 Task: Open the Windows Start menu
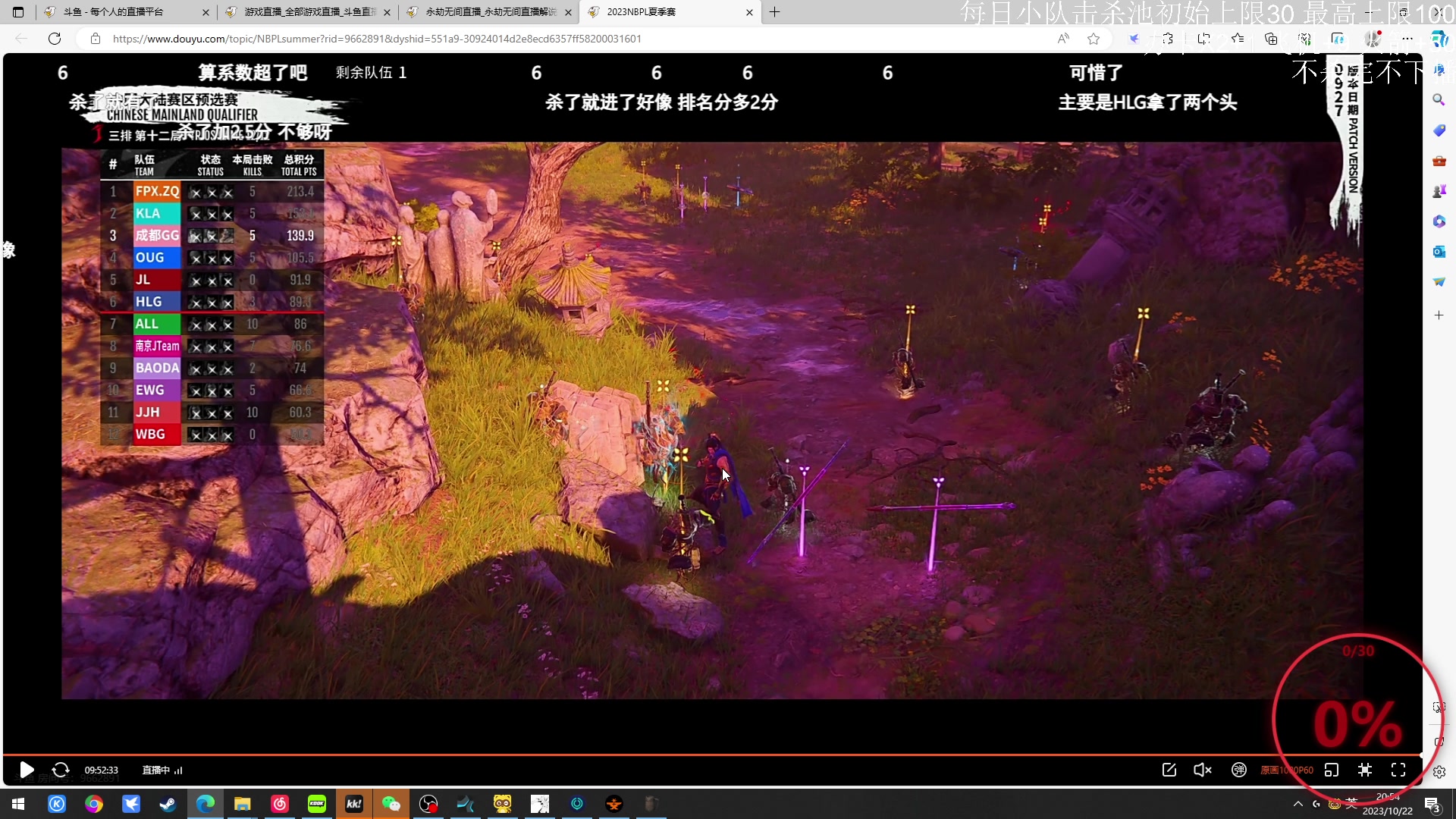click(x=18, y=804)
